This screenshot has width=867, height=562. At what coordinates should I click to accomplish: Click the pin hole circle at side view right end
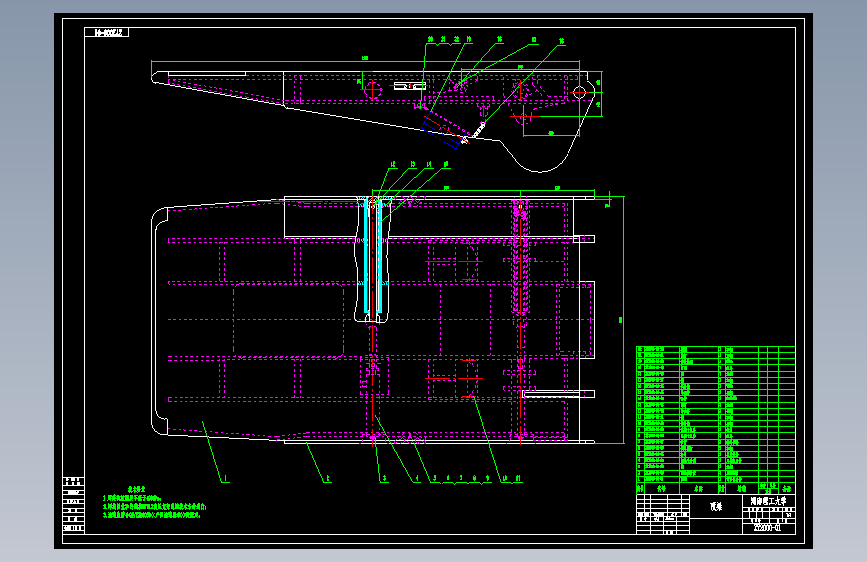point(579,92)
